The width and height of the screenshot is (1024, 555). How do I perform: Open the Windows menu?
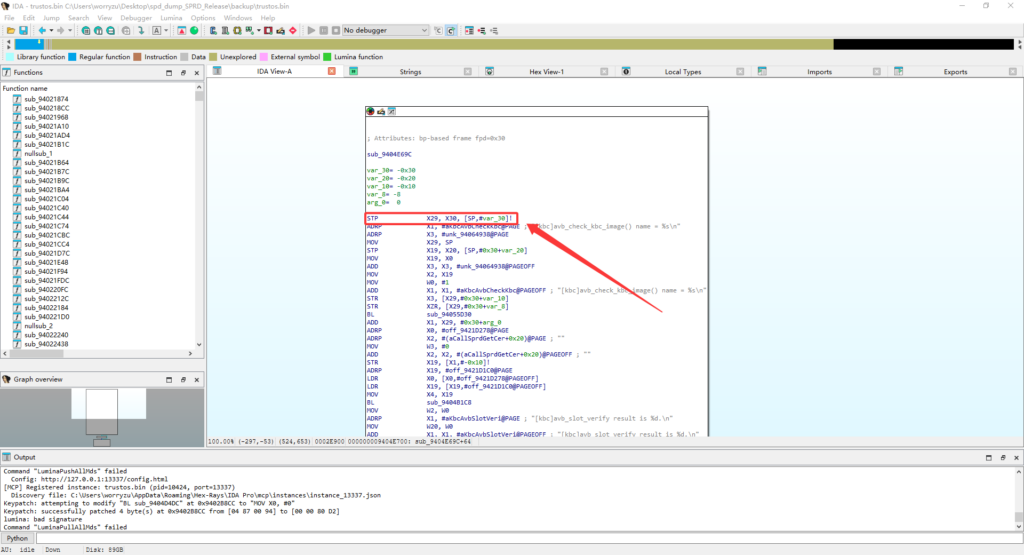[x=238, y=18]
